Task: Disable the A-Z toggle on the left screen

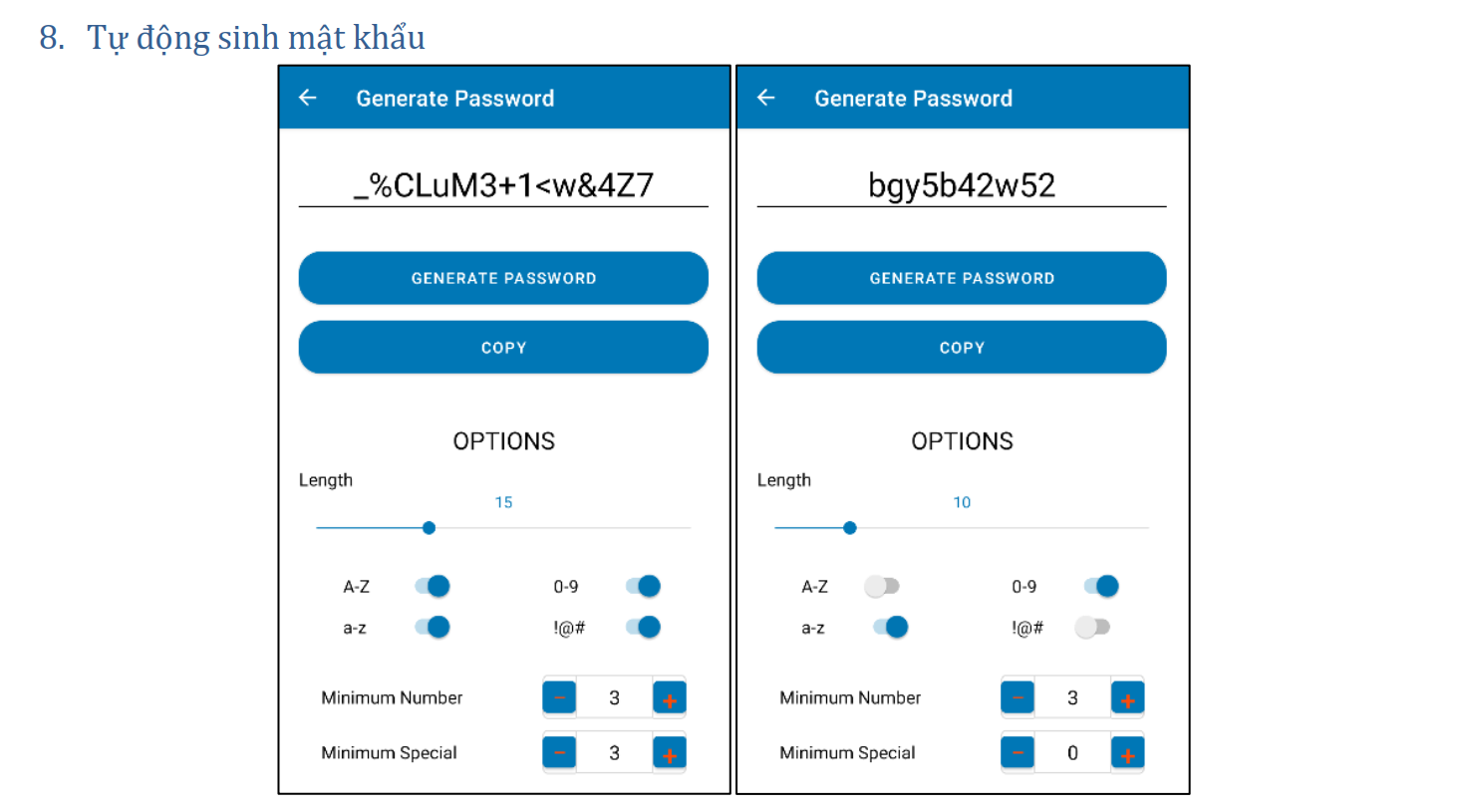Action: click(x=433, y=586)
